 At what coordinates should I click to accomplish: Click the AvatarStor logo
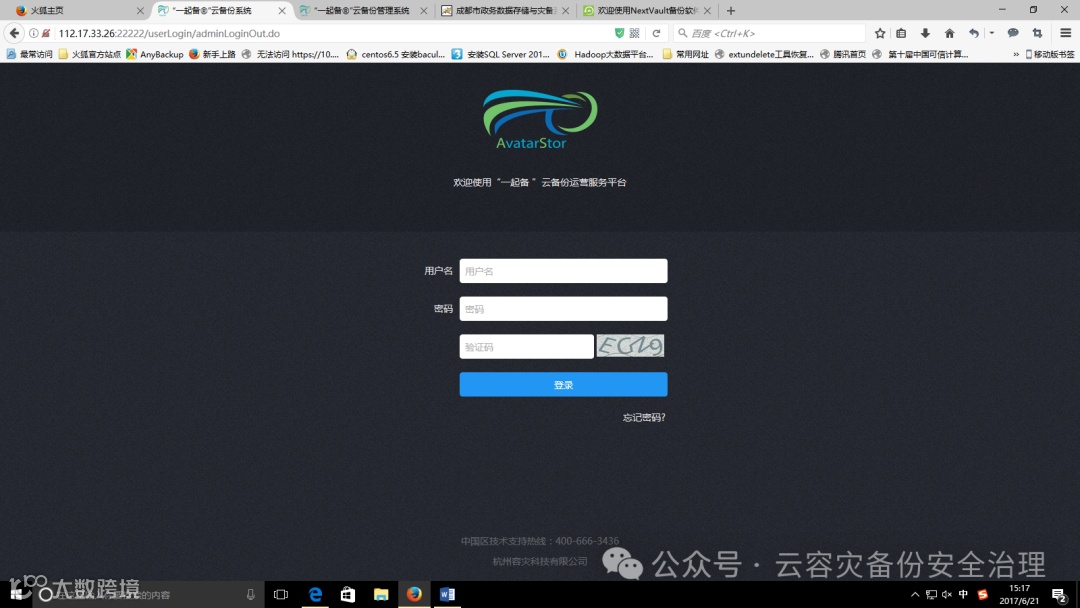pos(539,119)
